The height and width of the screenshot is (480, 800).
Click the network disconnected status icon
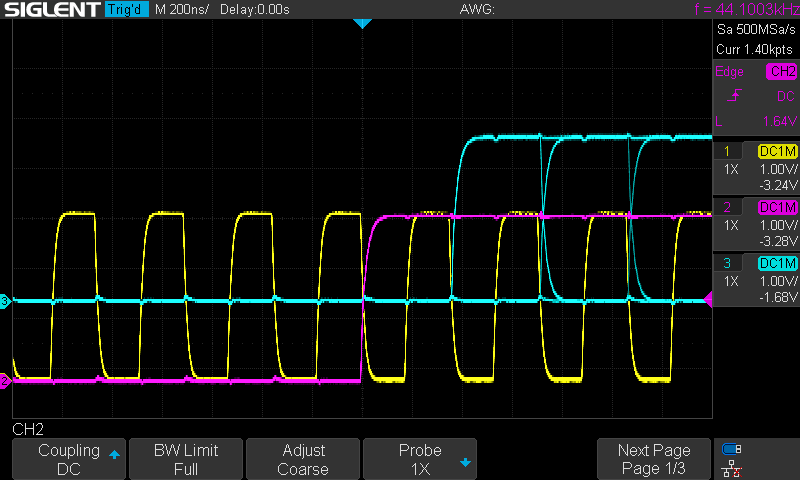click(732, 469)
